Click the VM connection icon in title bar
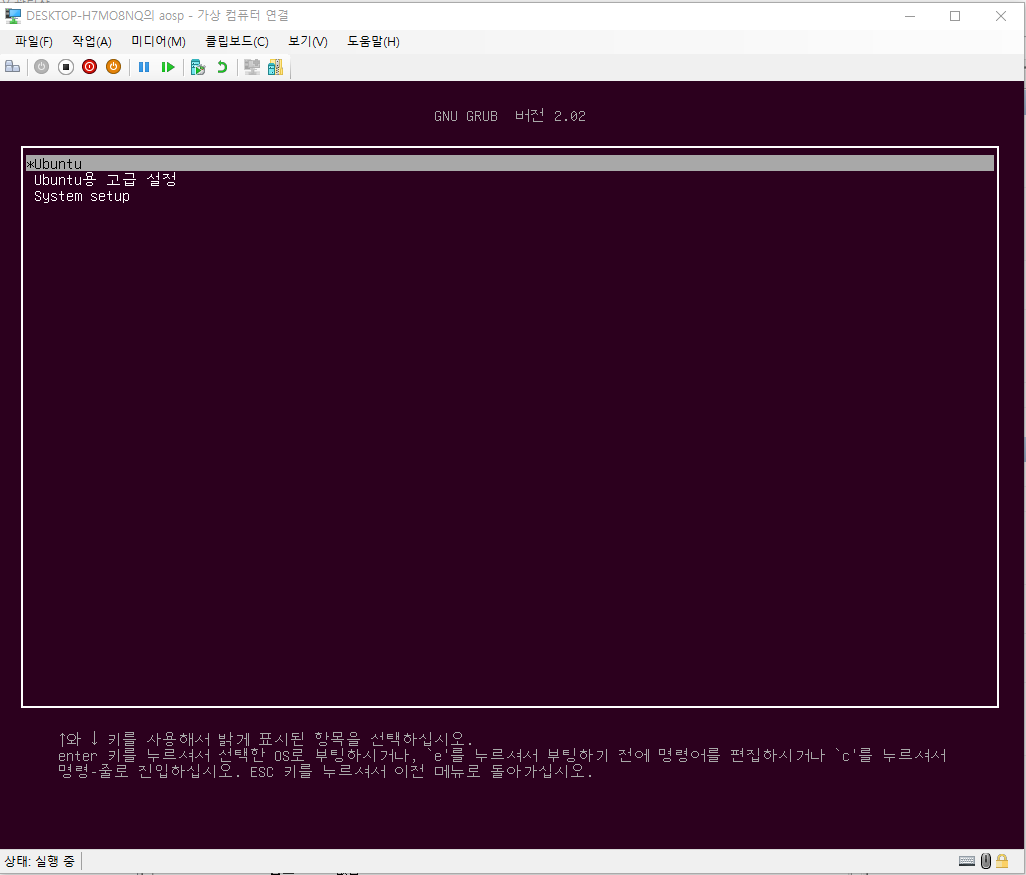Viewport: 1026px width, 875px height. pos(13,16)
